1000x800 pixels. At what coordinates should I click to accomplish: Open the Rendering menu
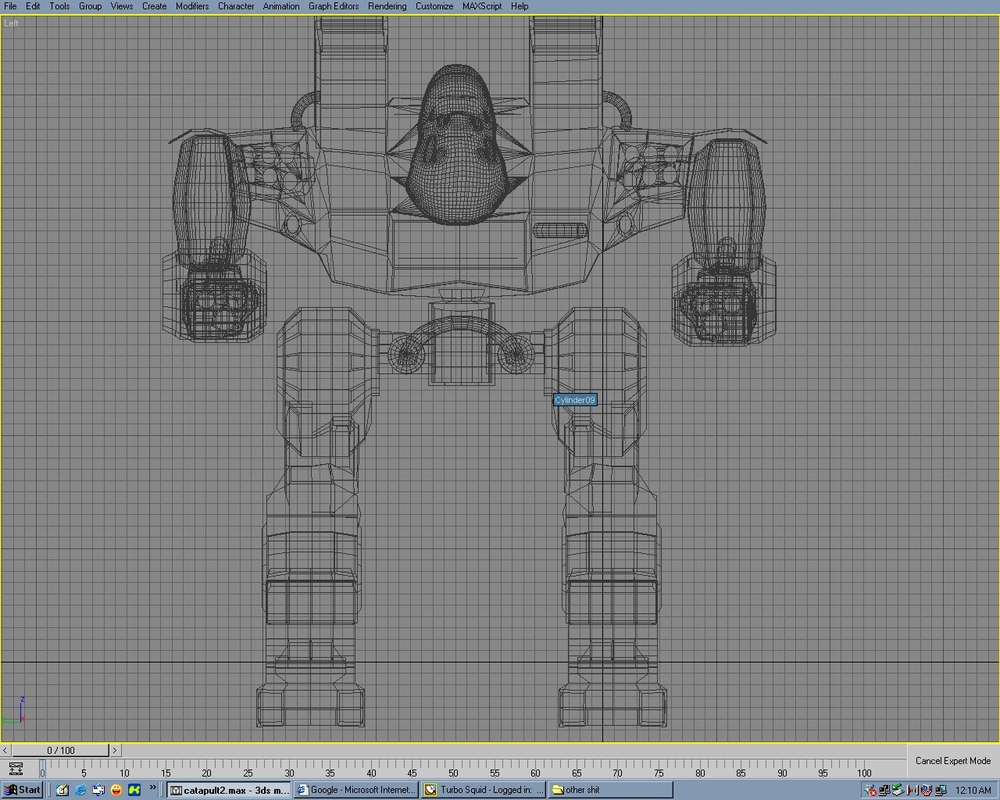click(x=387, y=6)
